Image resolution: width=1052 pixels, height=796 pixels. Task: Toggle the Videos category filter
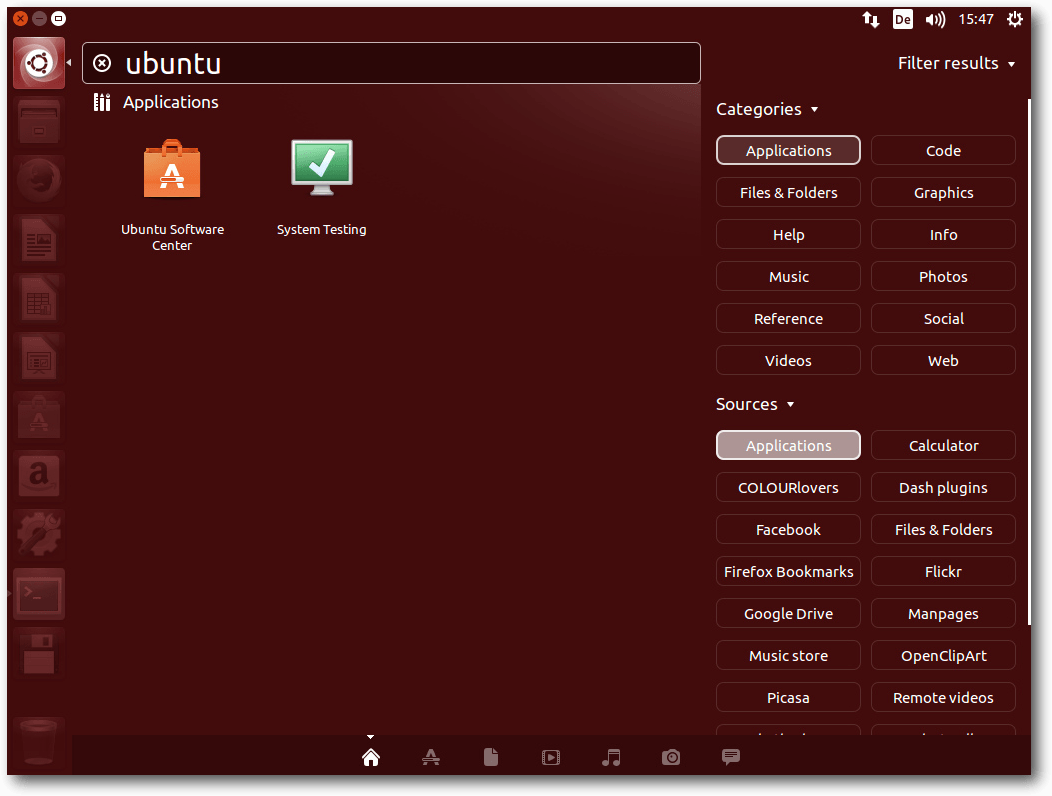pos(788,360)
